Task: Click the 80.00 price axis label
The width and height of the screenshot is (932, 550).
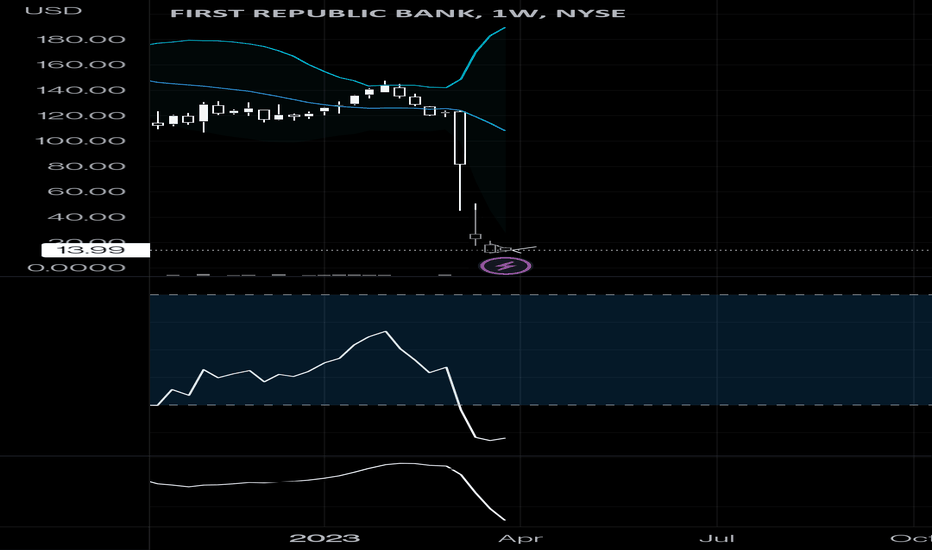Action: pos(86,166)
